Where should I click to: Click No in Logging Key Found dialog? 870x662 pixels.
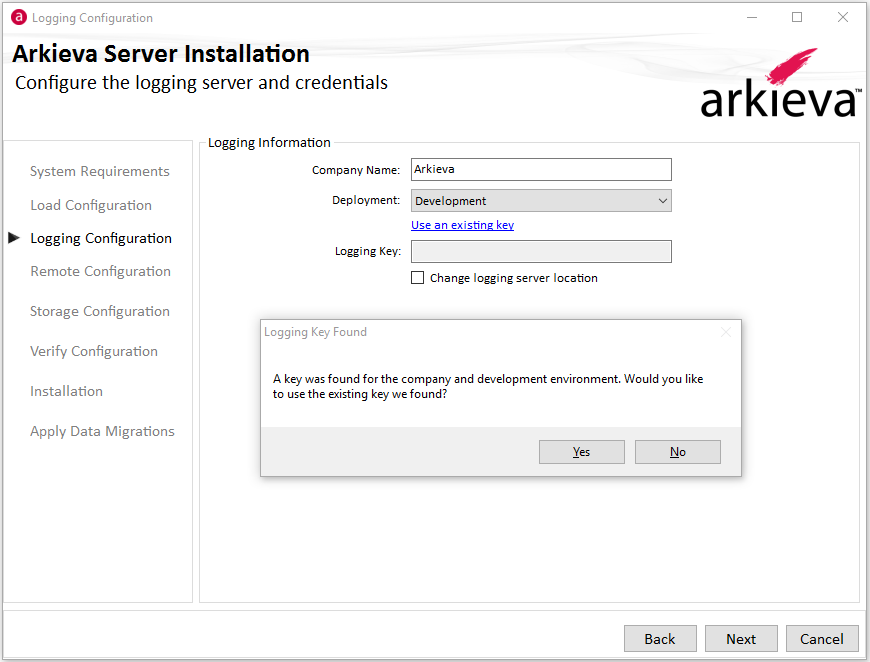click(677, 452)
